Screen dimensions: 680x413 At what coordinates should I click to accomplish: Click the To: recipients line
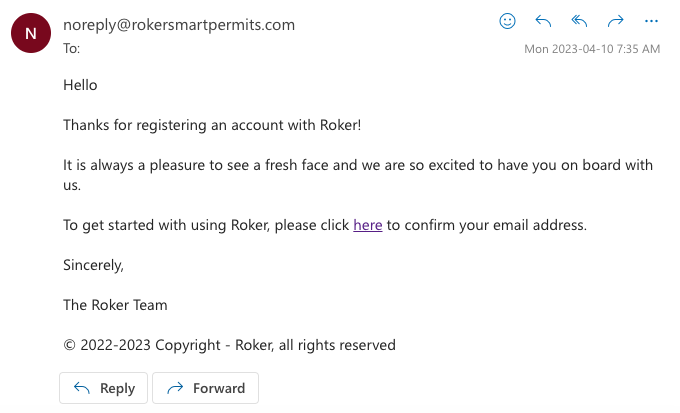coord(72,48)
